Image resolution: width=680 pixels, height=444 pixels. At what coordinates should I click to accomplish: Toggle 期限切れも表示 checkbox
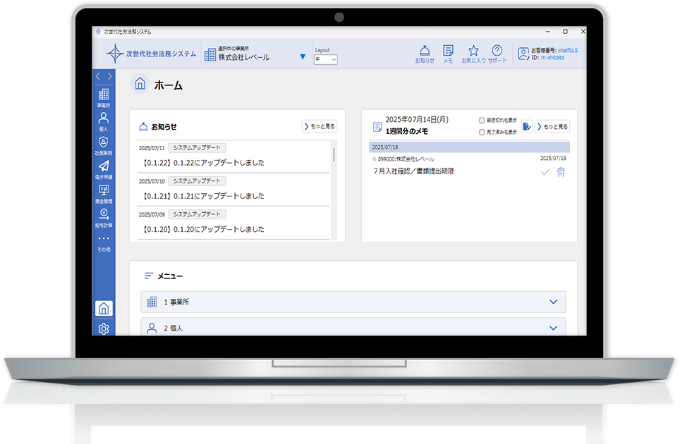pos(482,121)
